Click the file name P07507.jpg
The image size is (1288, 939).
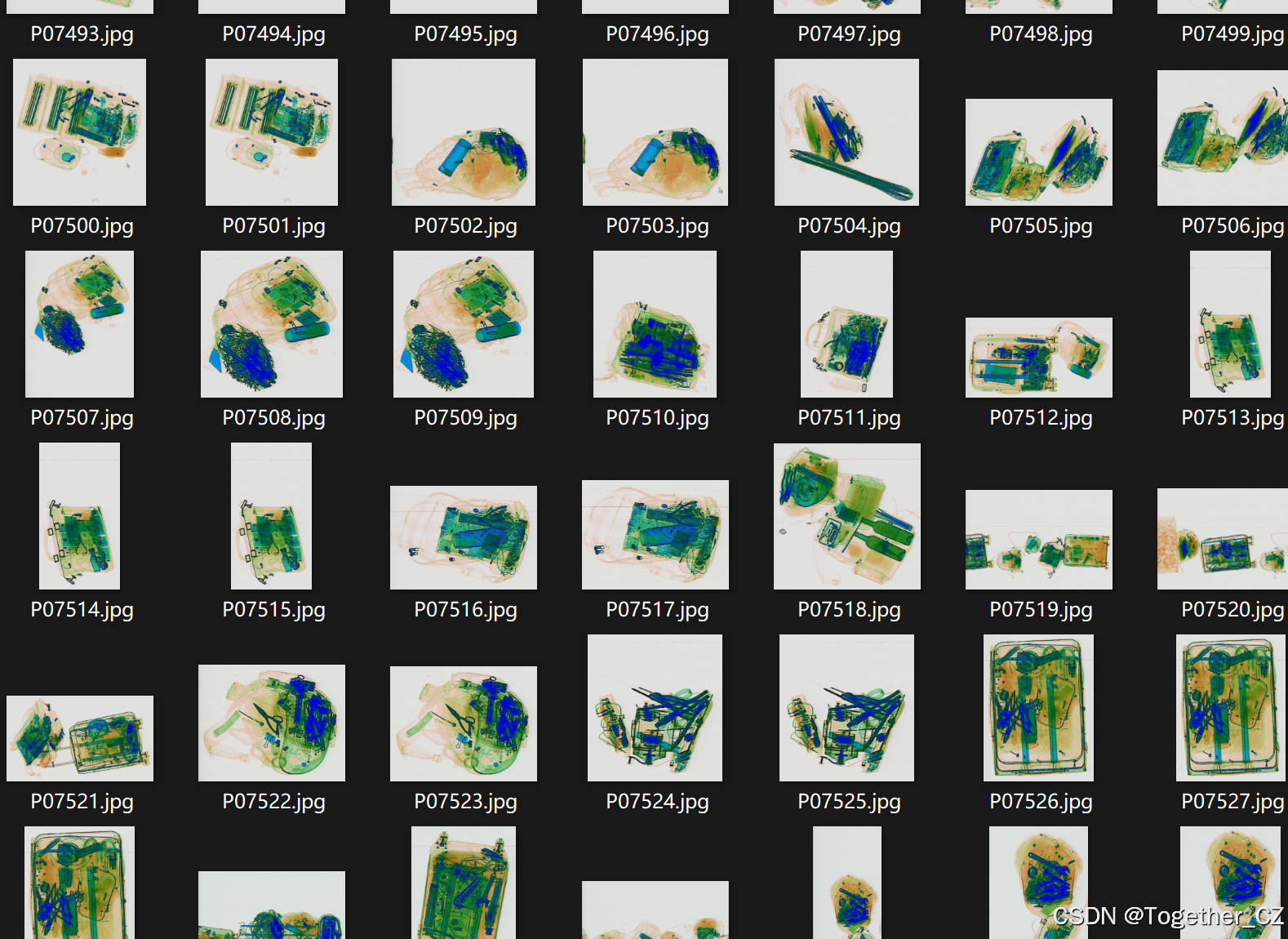tap(82, 418)
